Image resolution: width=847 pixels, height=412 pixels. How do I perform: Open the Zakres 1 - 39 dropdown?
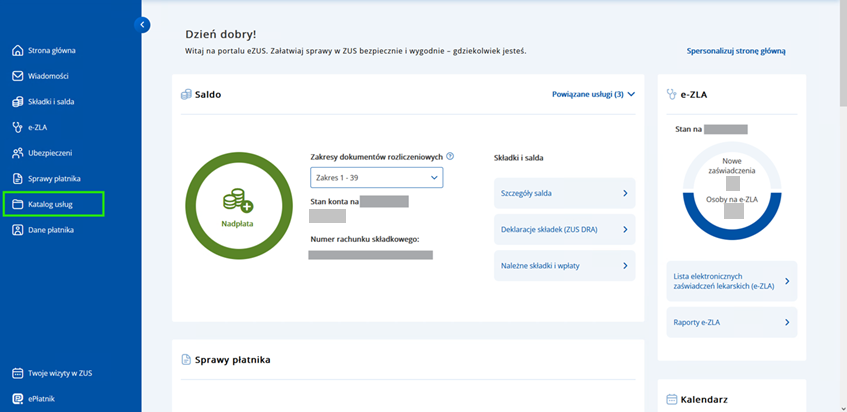pos(376,177)
